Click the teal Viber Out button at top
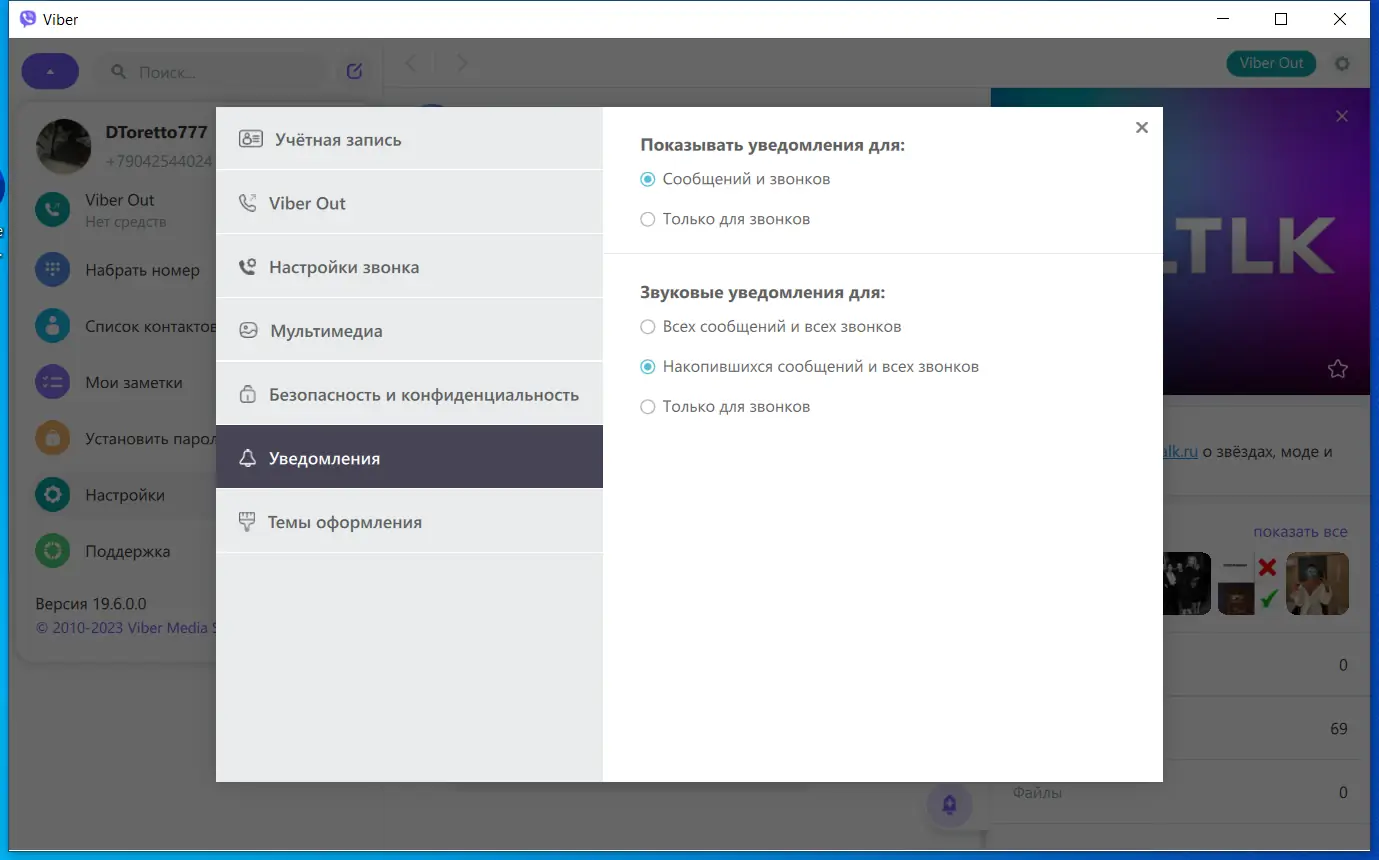 pyautogui.click(x=1271, y=63)
